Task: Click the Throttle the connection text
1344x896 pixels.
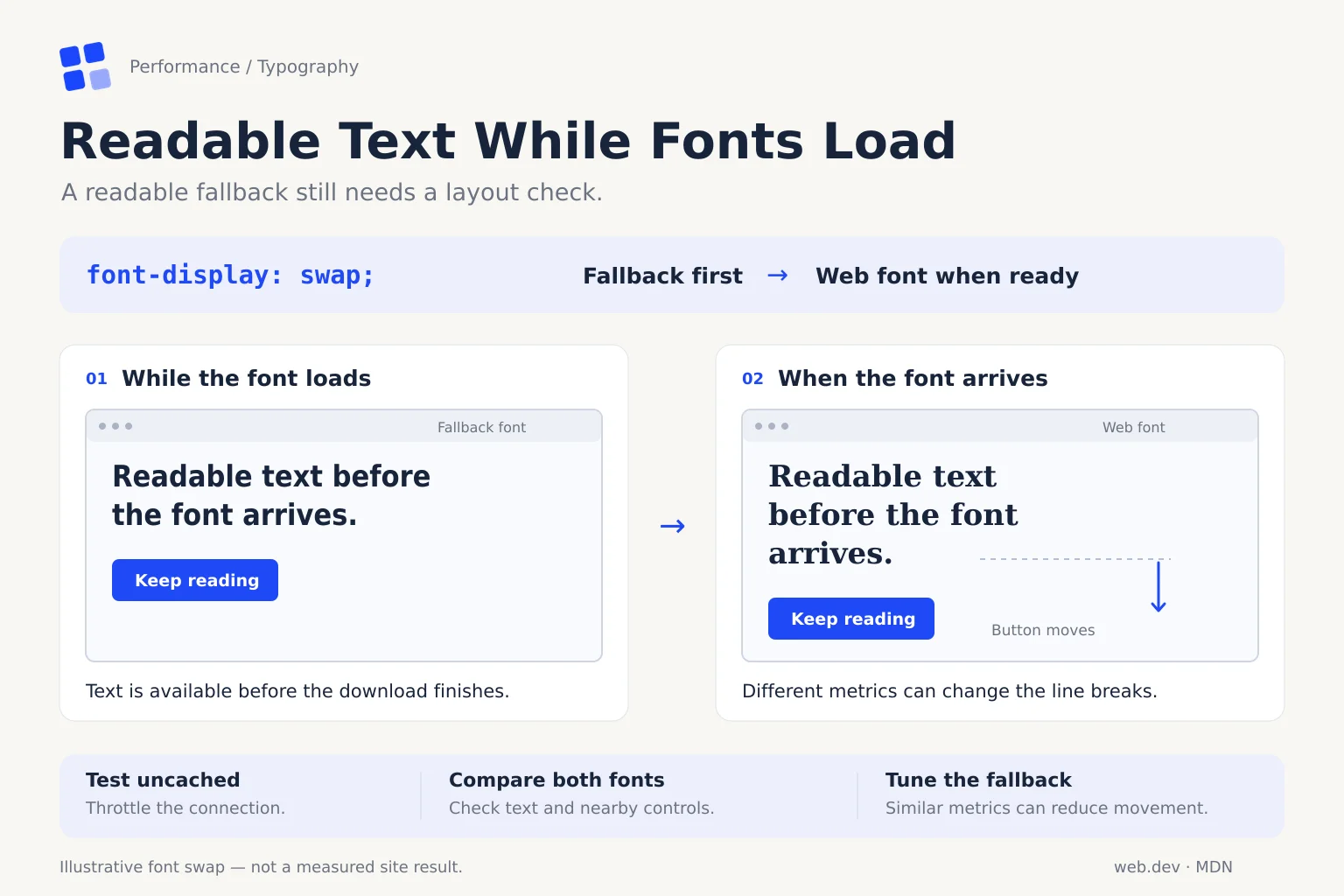Action: click(185, 808)
